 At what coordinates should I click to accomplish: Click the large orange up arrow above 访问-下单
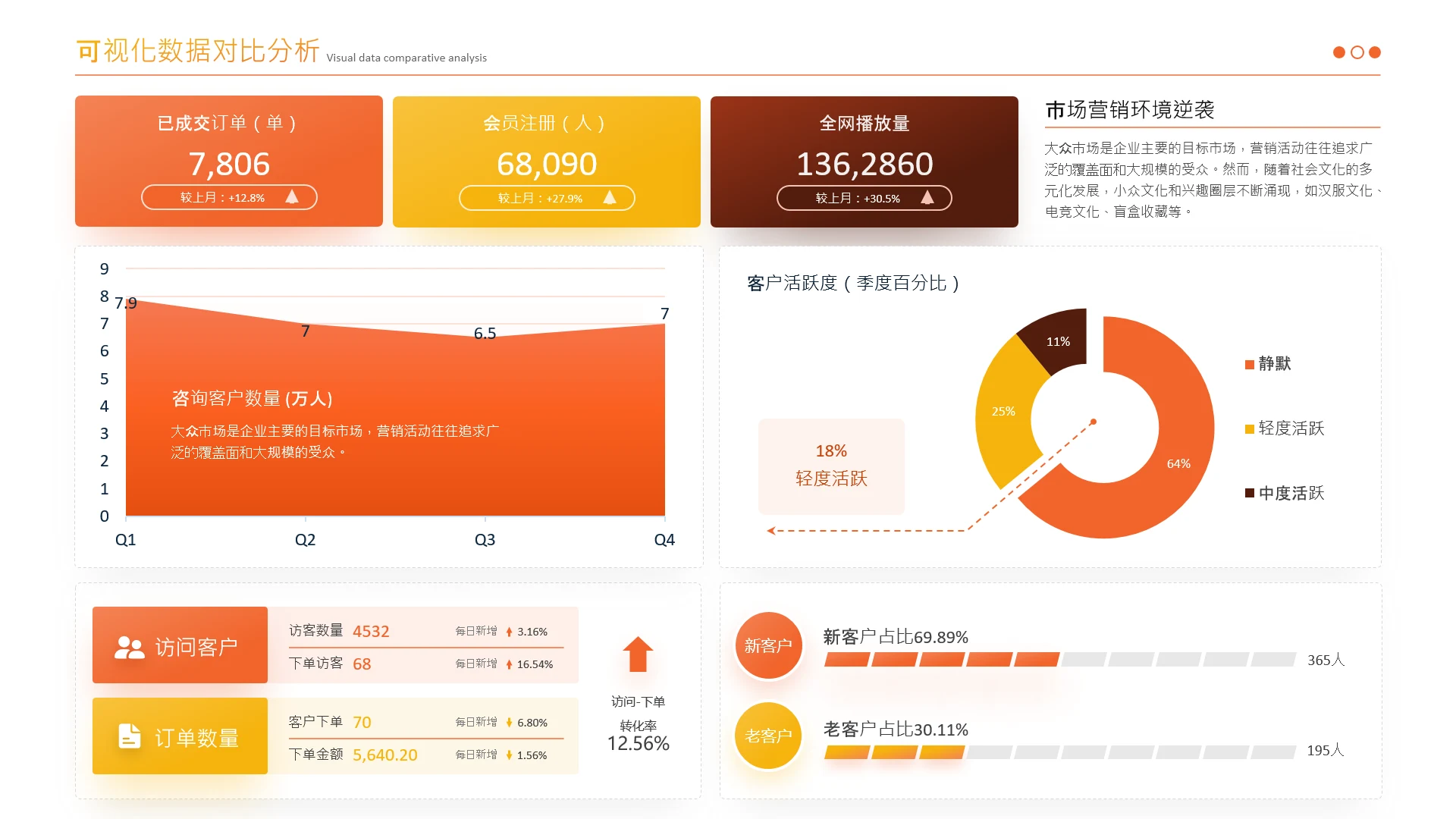[638, 654]
